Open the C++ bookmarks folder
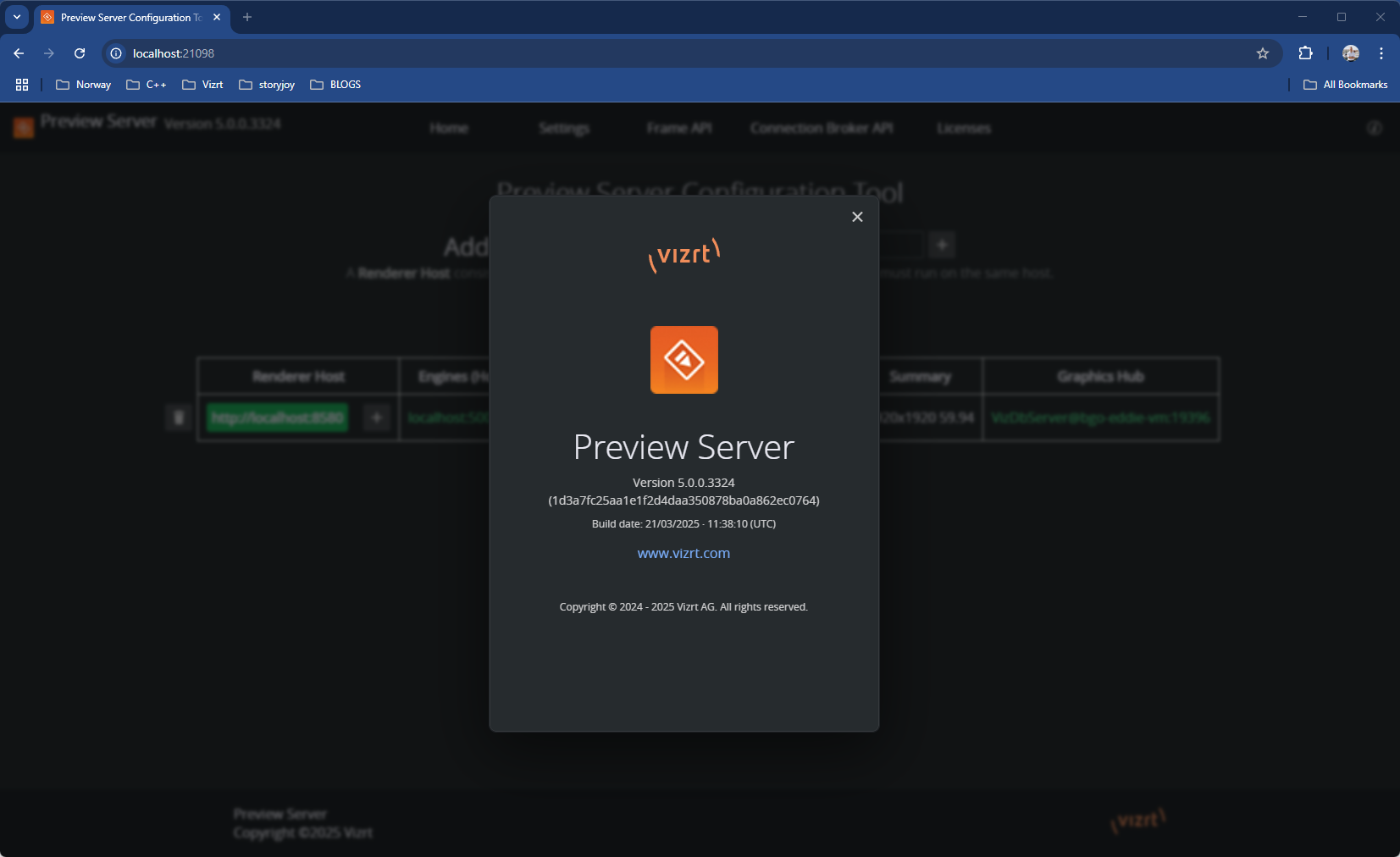1400x857 pixels. 146,85
